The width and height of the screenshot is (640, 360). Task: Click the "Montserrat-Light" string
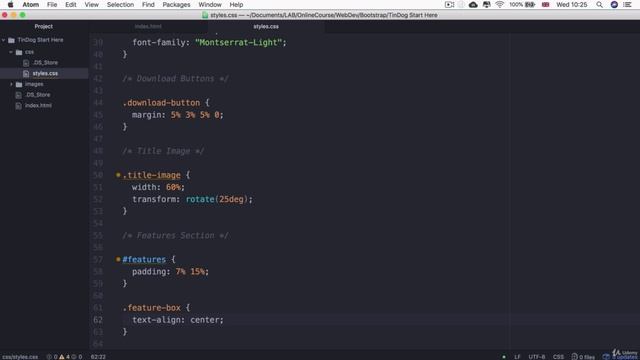[238, 42]
